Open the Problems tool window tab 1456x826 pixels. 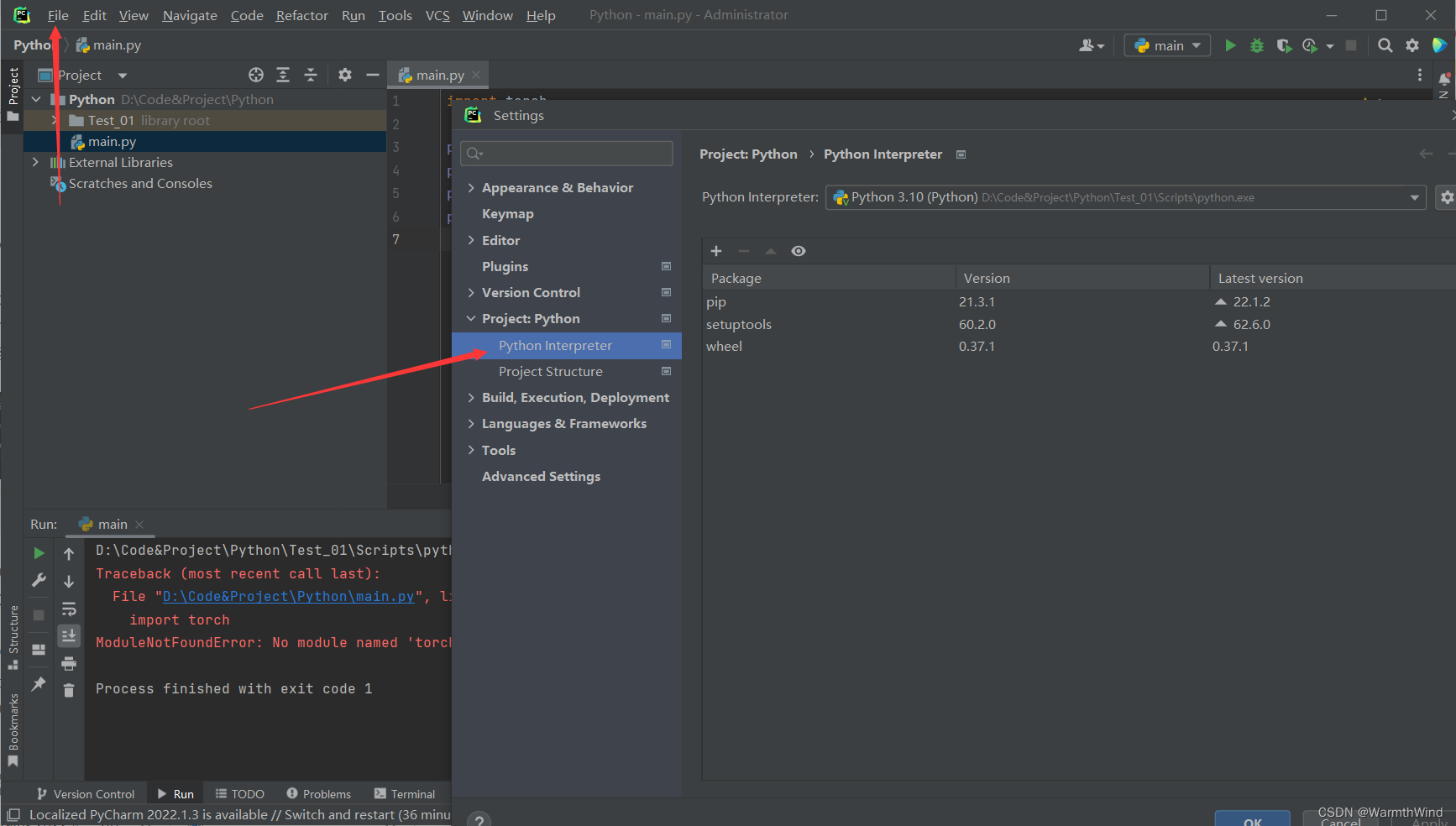(318, 794)
